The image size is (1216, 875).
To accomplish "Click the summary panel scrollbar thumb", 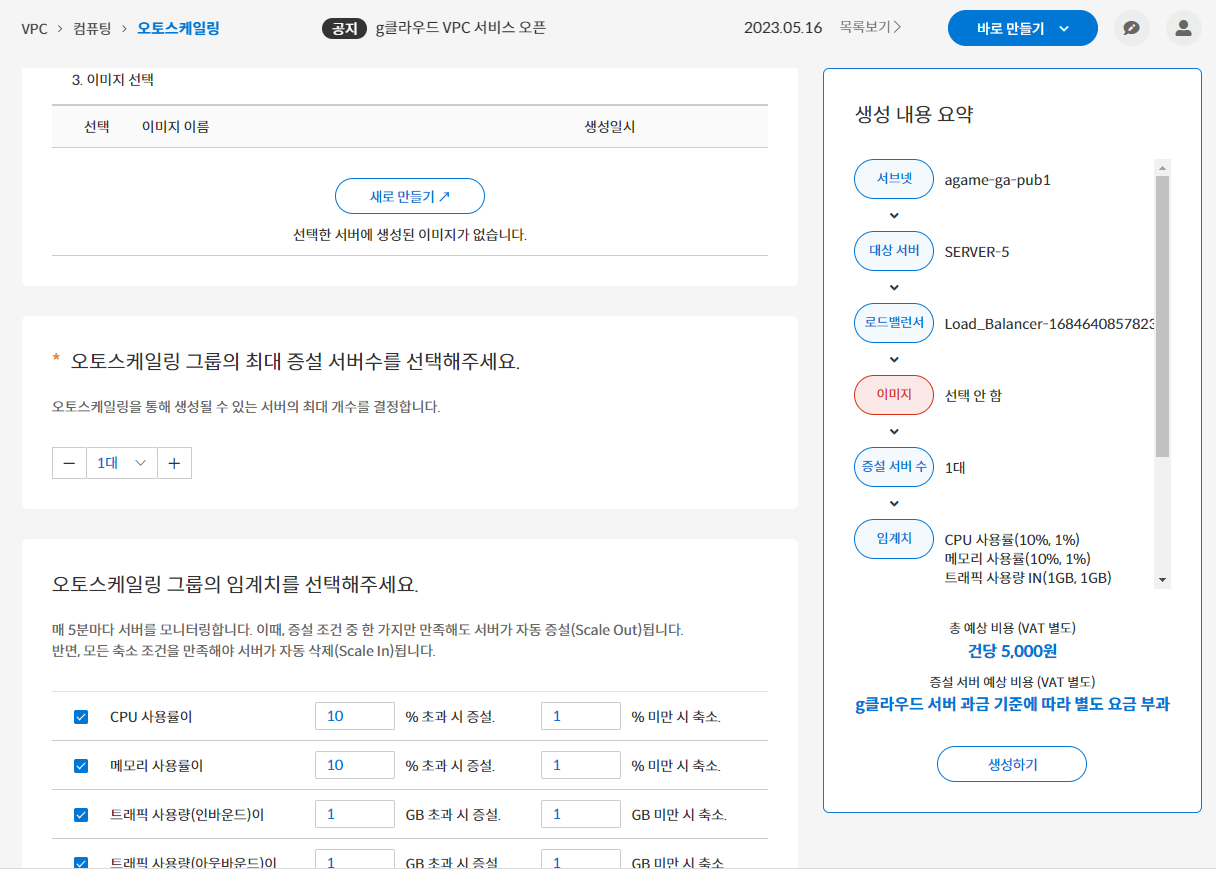I will click(1162, 316).
